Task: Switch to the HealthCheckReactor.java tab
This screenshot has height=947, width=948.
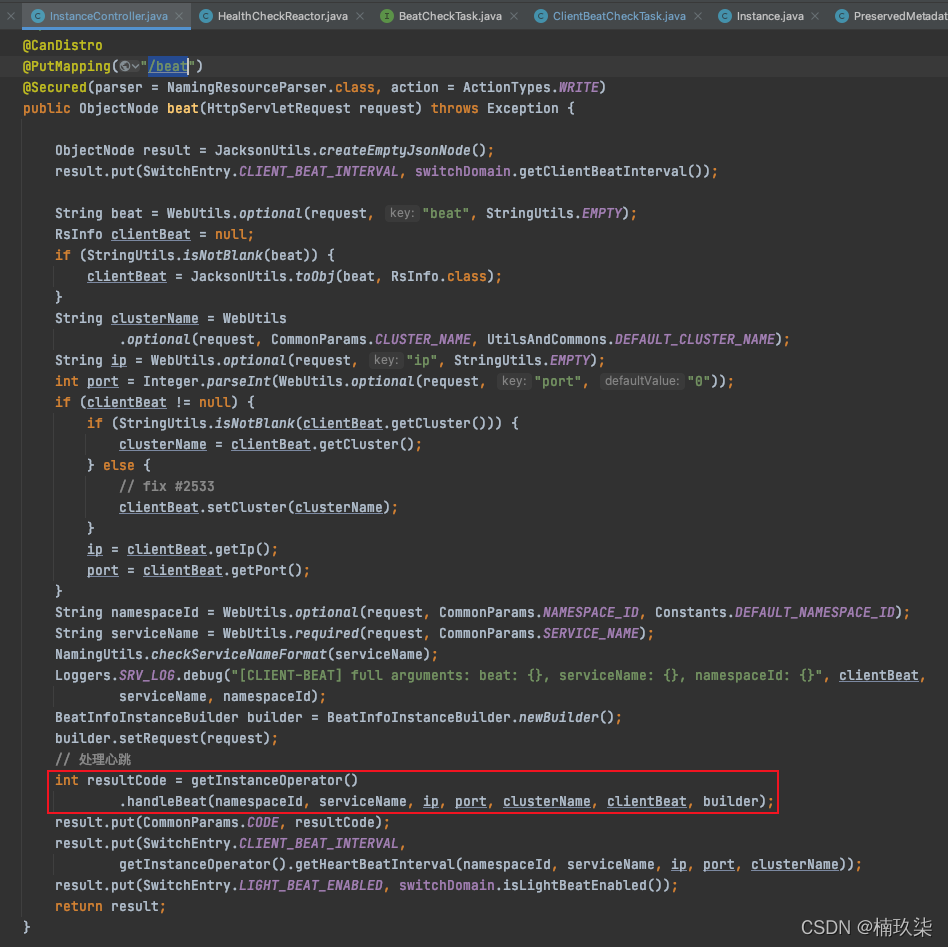Action: 281,16
